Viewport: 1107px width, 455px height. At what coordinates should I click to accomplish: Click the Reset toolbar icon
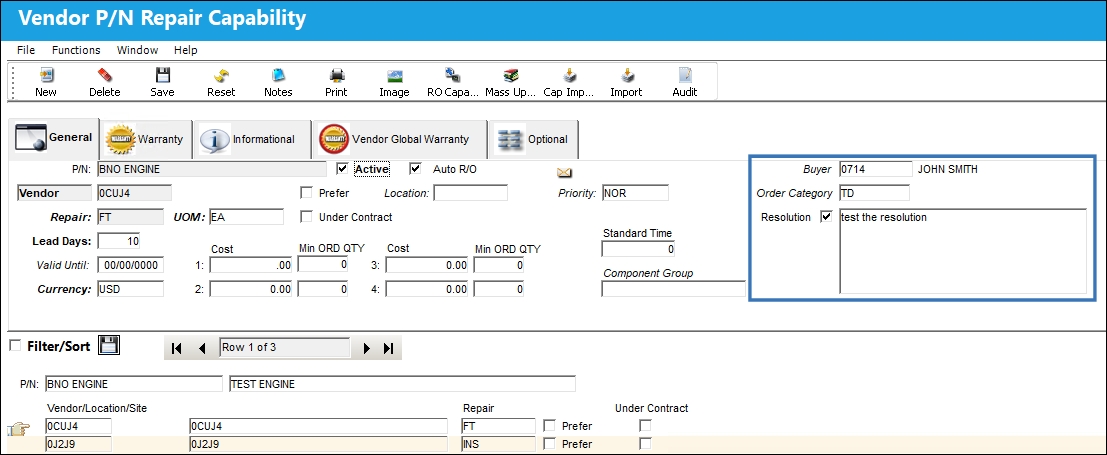click(x=221, y=76)
